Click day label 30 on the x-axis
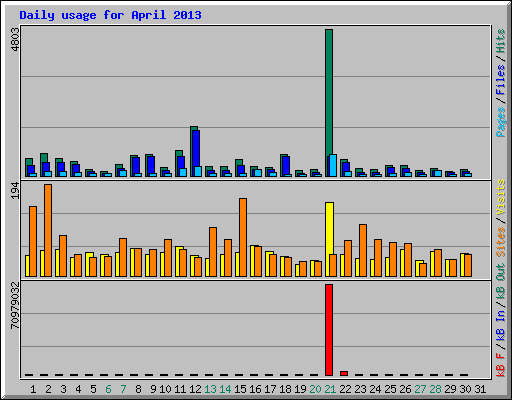Viewport: 512px width, 400px height. click(465, 389)
